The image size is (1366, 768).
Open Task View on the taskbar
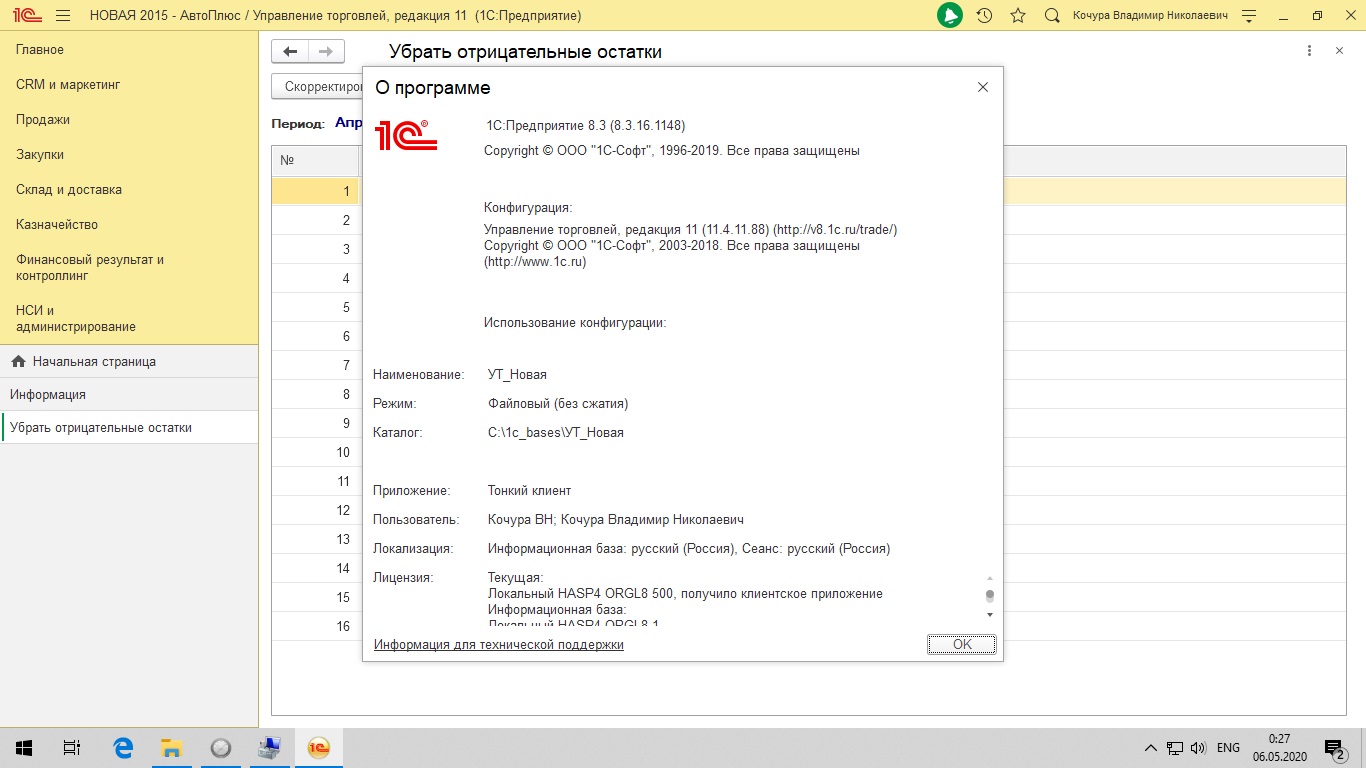(72, 747)
